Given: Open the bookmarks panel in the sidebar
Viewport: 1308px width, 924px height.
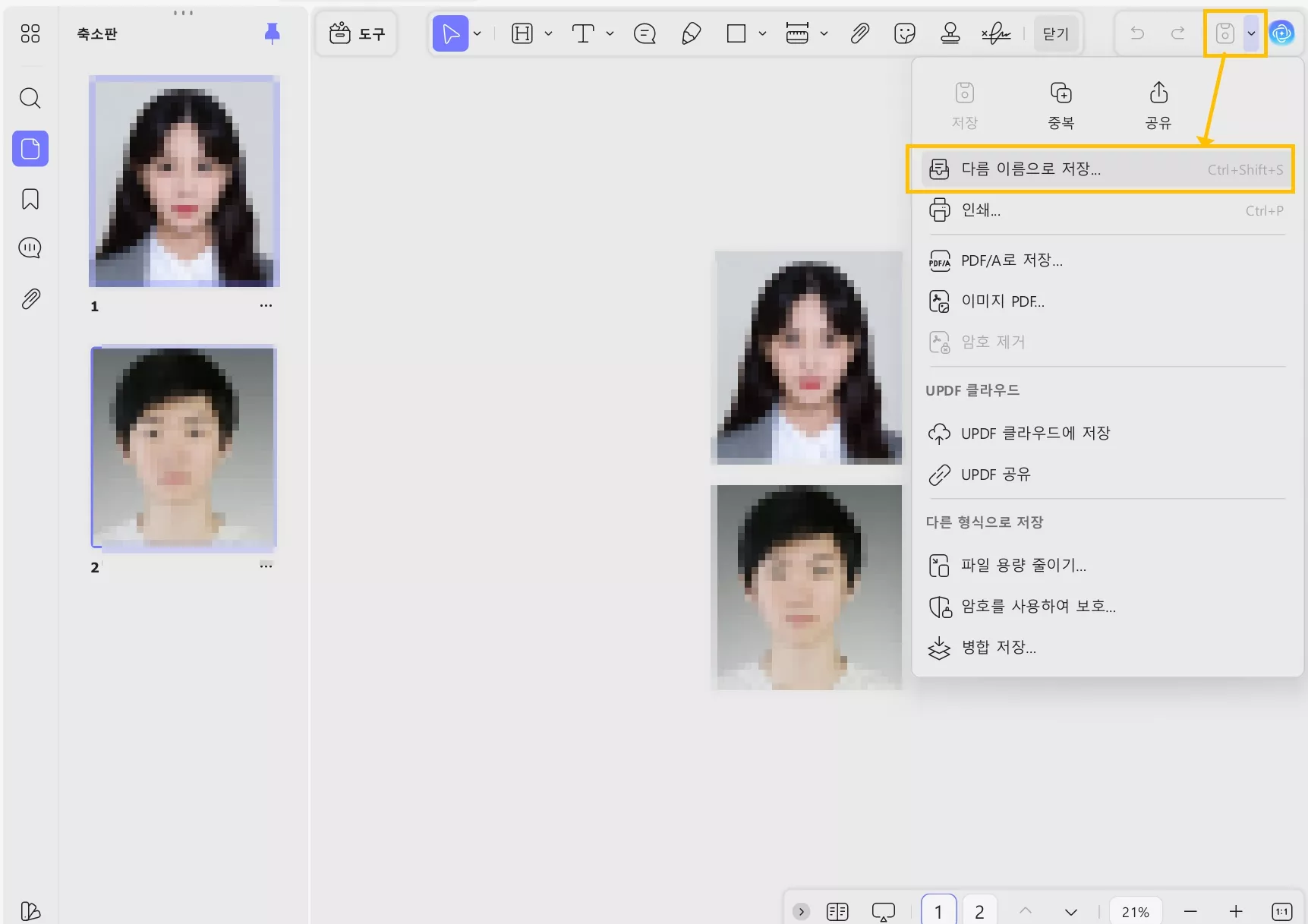Looking at the screenshot, I should pyautogui.click(x=30, y=198).
